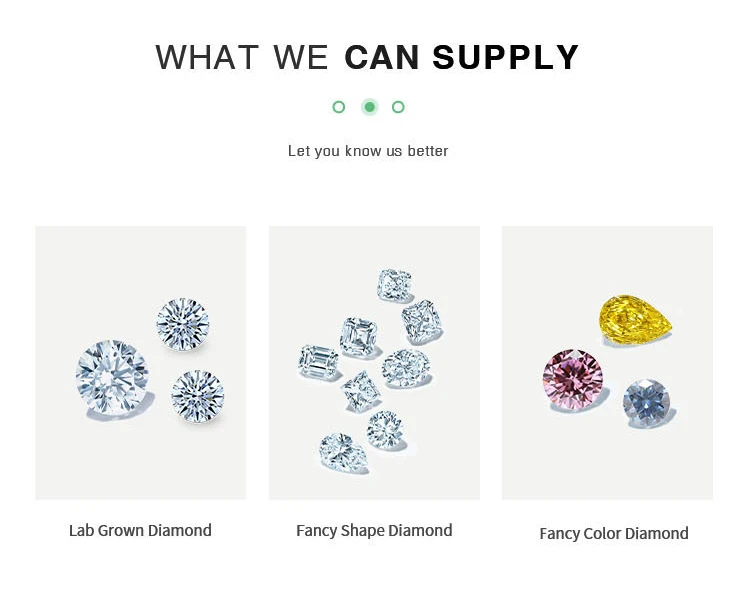Open the Fancy Shape Diamond link
The width and height of the screenshot is (750, 597).
[374, 530]
